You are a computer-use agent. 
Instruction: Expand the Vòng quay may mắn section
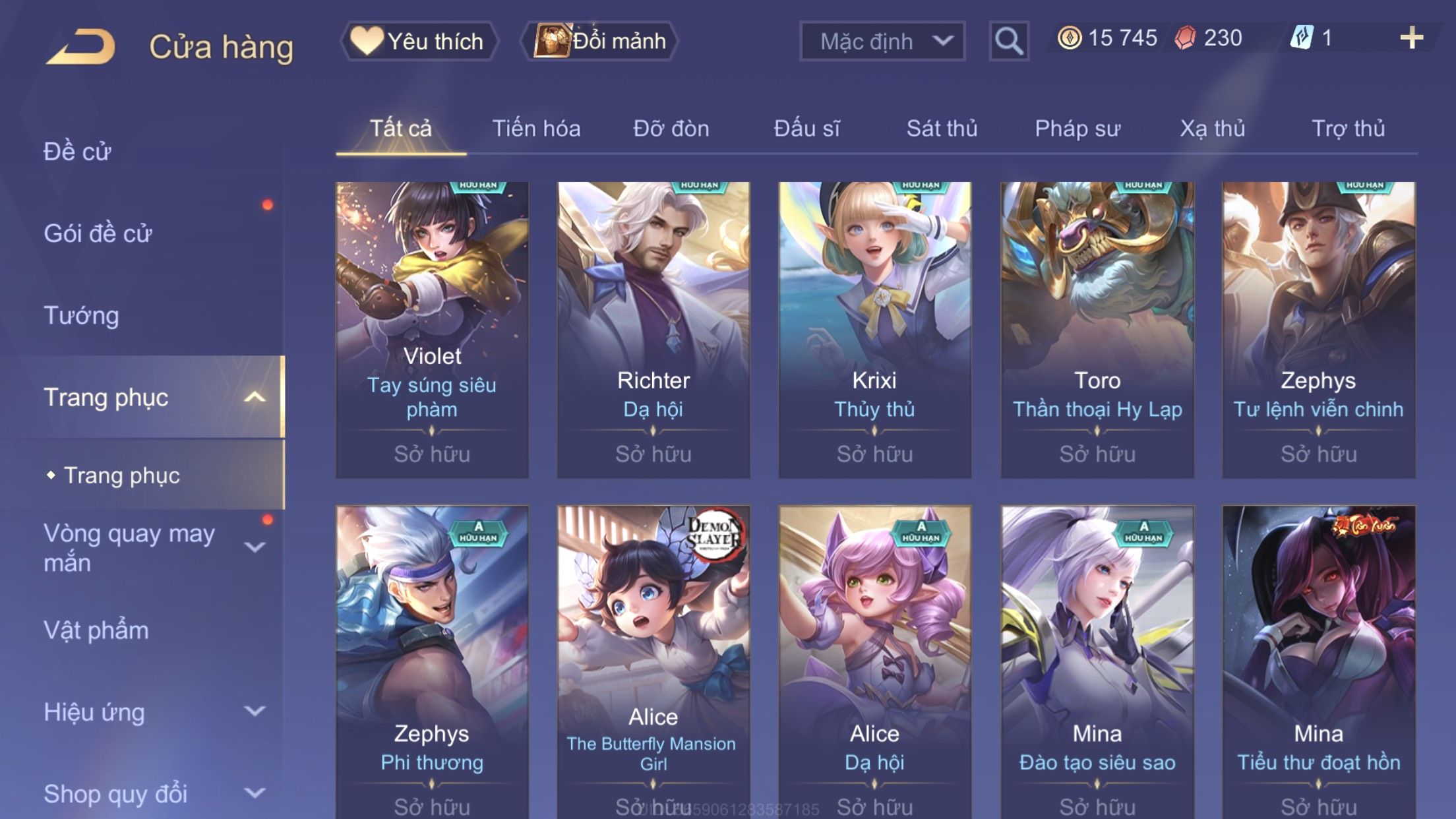[x=255, y=547]
